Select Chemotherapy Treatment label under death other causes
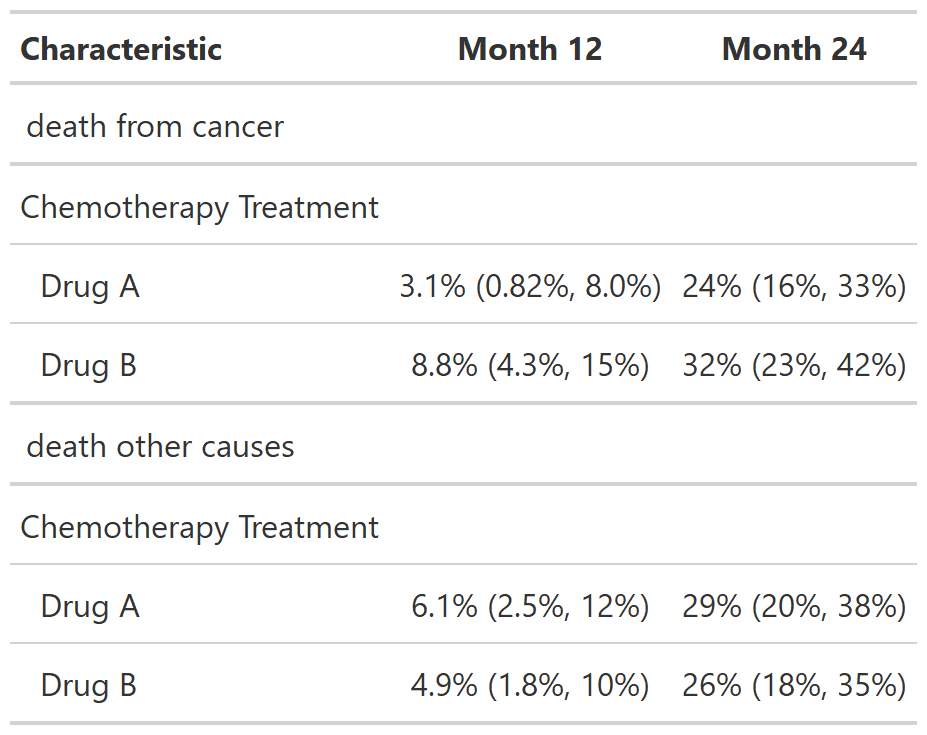The height and width of the screenshot is (735, 927). [x=199, y=527]
